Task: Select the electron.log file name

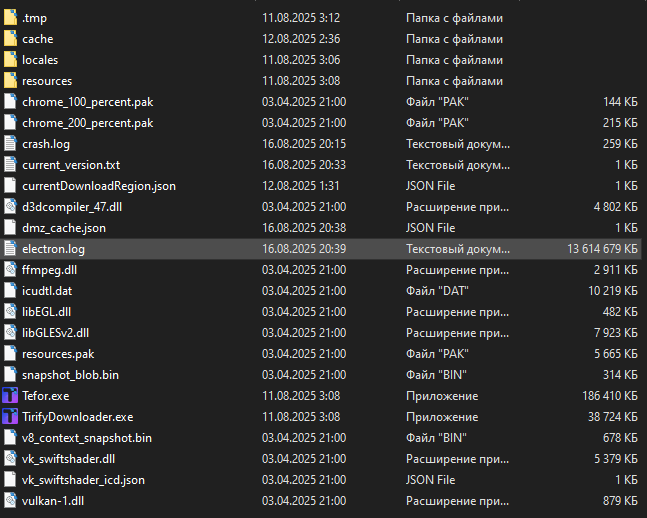Action: (52, 248)
